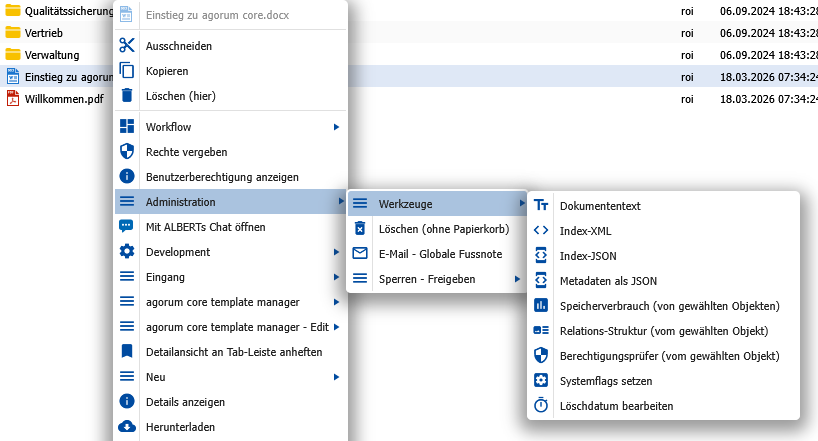This screenshot has width=818, height=441.
Task: Choose Systemflags setzen menu entry
Action: [x=606, y=381]
